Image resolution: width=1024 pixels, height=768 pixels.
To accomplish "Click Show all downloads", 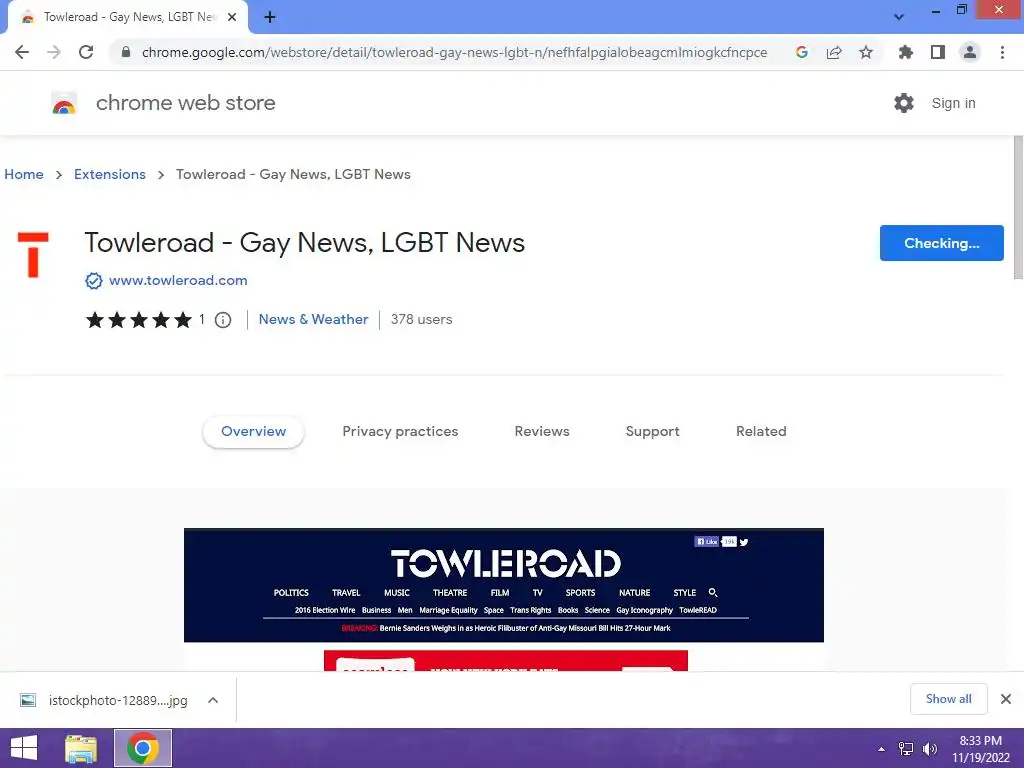I will 948,699.
